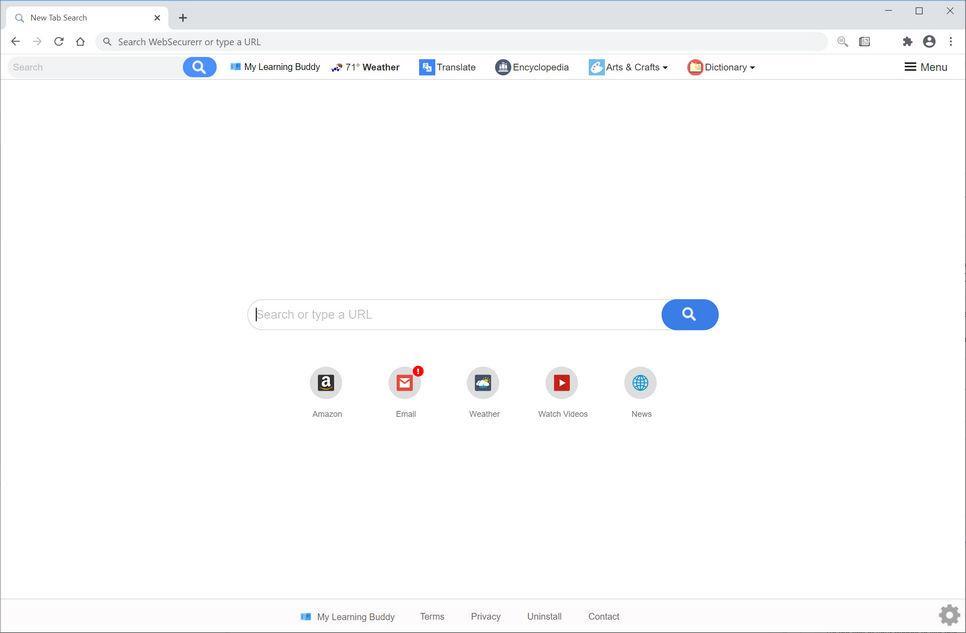Screen dimensions: 966x633
Task: Open a new tab with the plus button
Action: pos(182,18)
